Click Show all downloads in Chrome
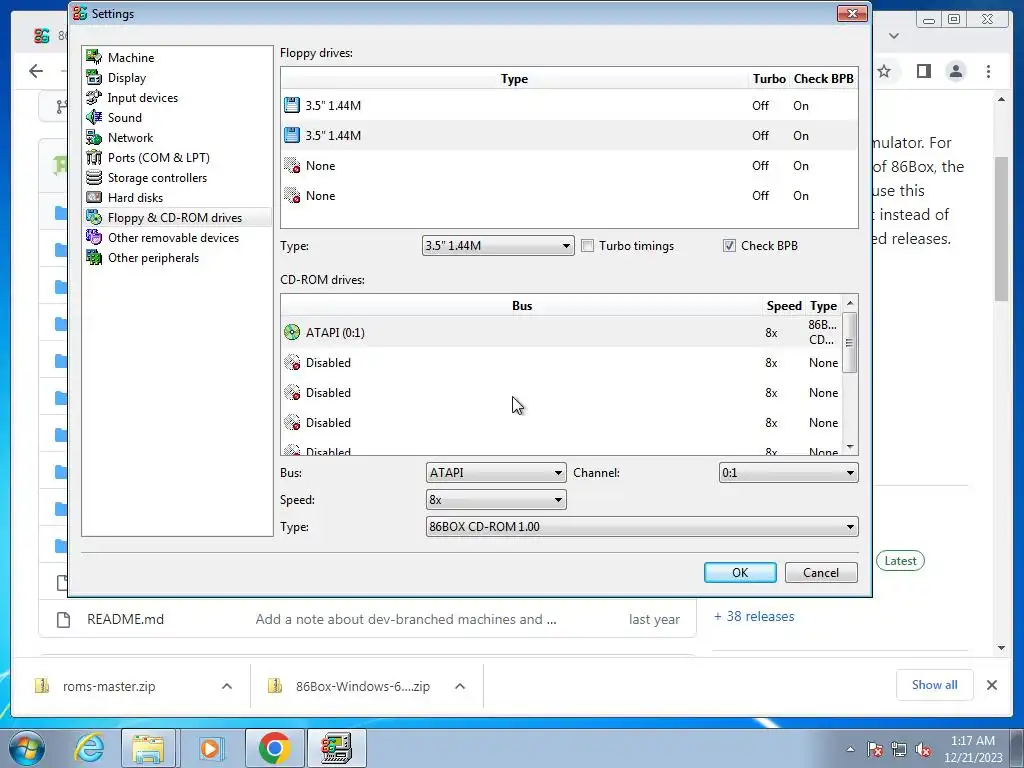 pyautogui.click(x=935, y=685)
